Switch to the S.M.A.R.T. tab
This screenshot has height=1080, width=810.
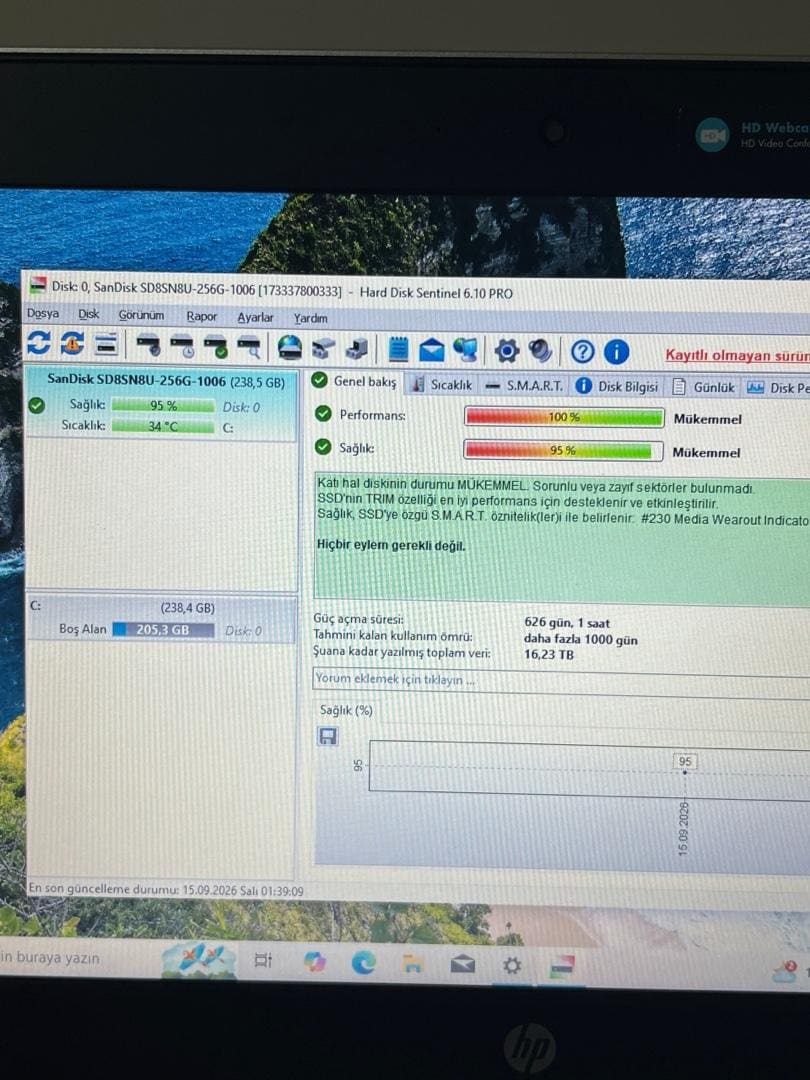[525, 386]
